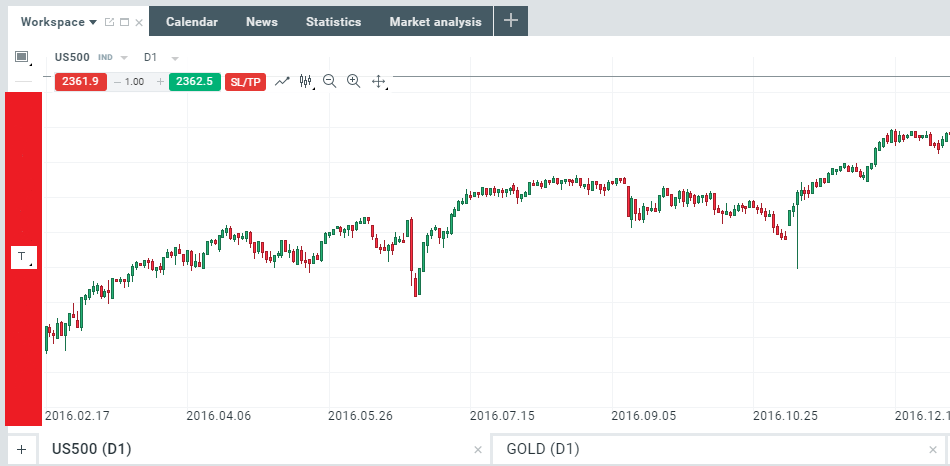Open the US500 instrument dropdown
950x466 pixels.
tap(124, 58)
